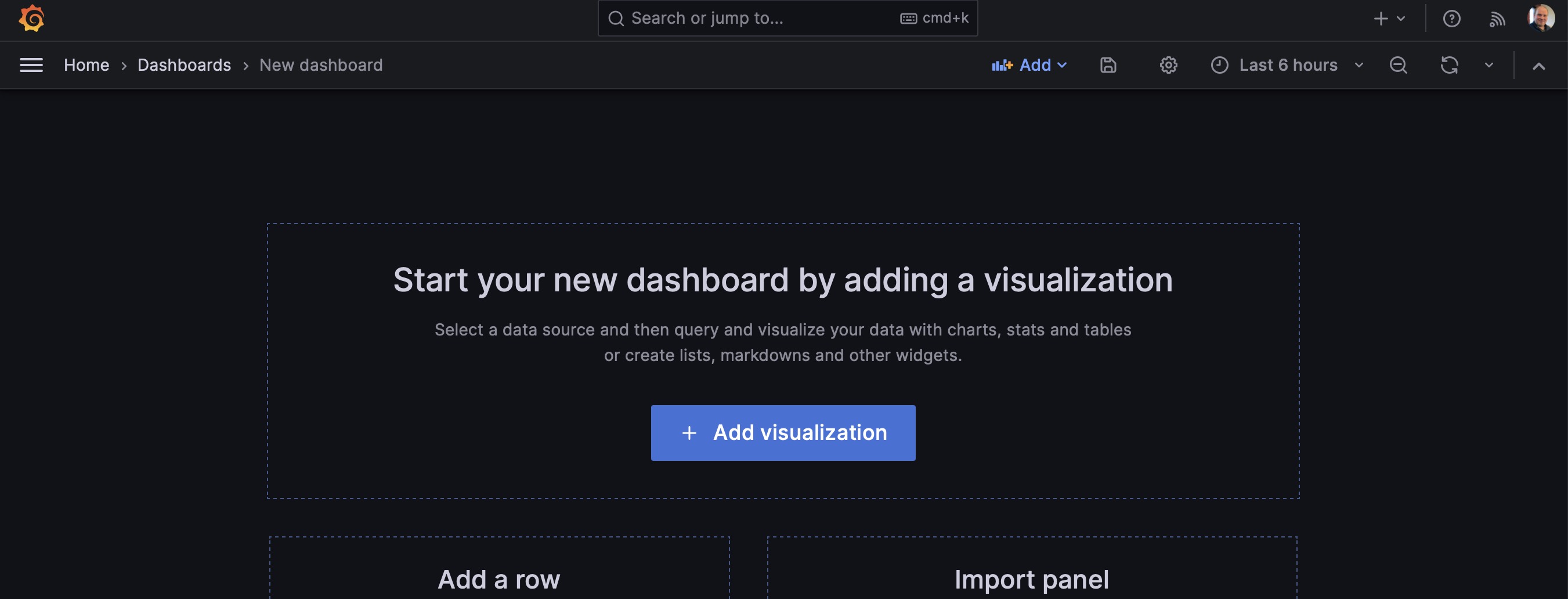Expand the auto-refresh interval dropdown
This screenshot has height=599, width=1568.
pyautogui.click(x=1489, y=65)
